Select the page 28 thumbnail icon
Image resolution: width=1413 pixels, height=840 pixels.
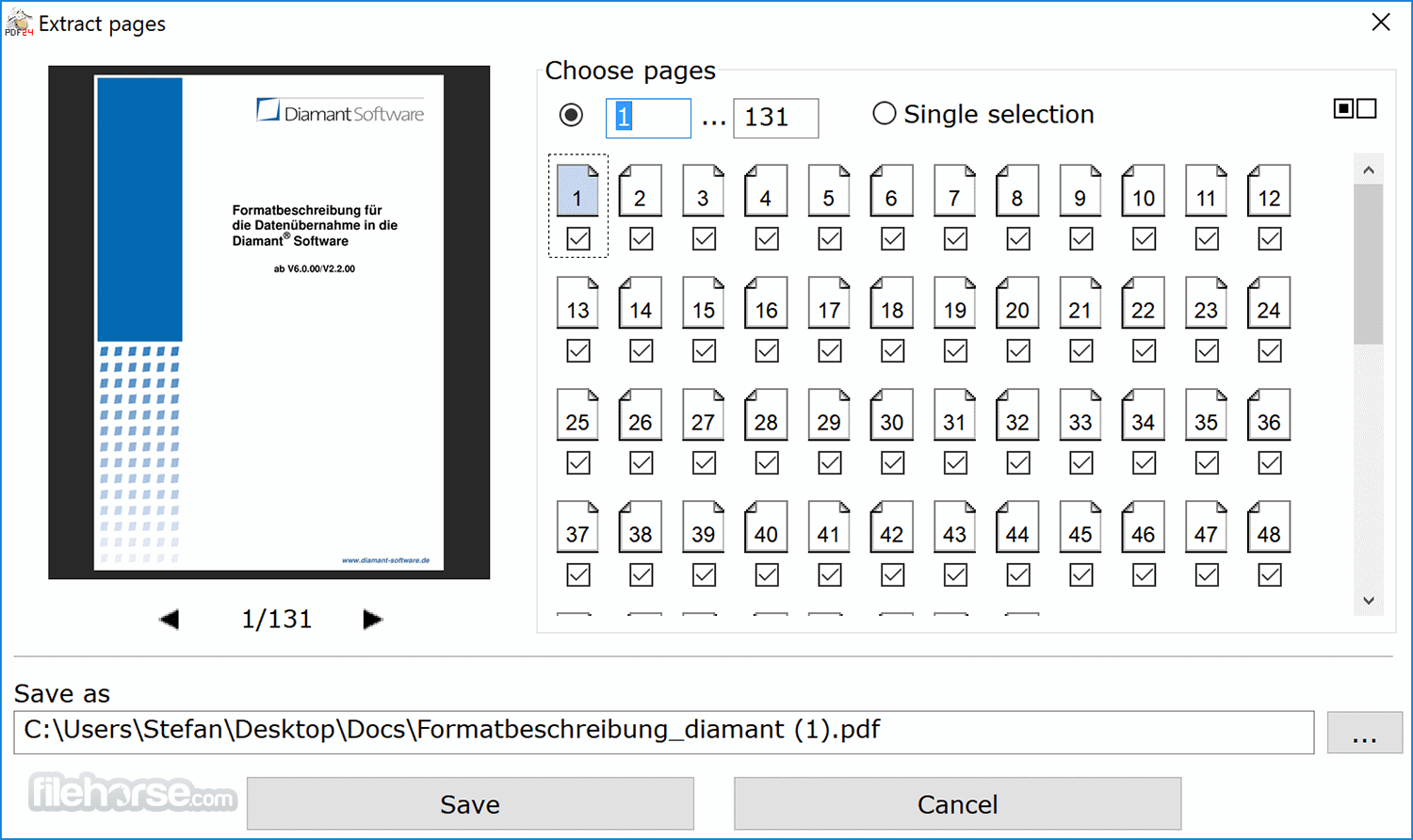coord(766,414)
